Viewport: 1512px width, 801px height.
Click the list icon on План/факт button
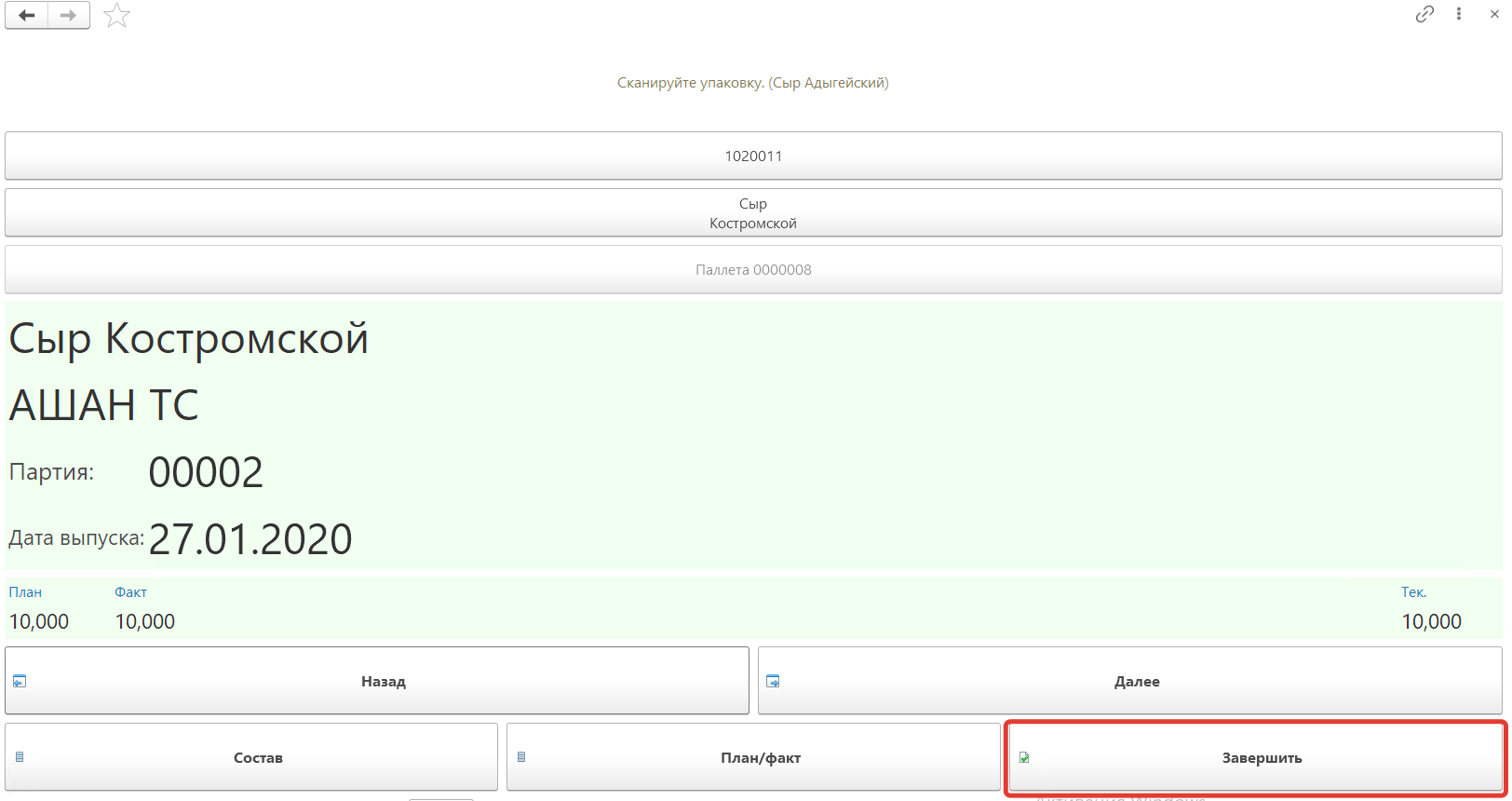[x=521, y=757]
